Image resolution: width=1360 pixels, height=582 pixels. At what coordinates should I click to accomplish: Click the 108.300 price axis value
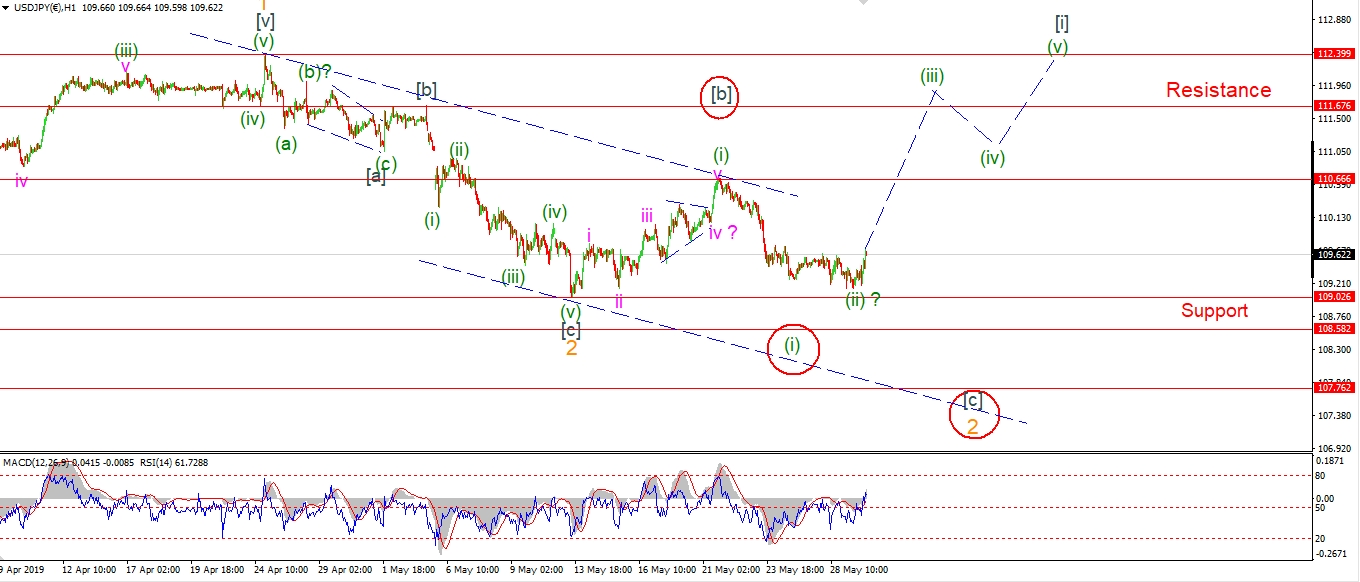(1337, 349)
